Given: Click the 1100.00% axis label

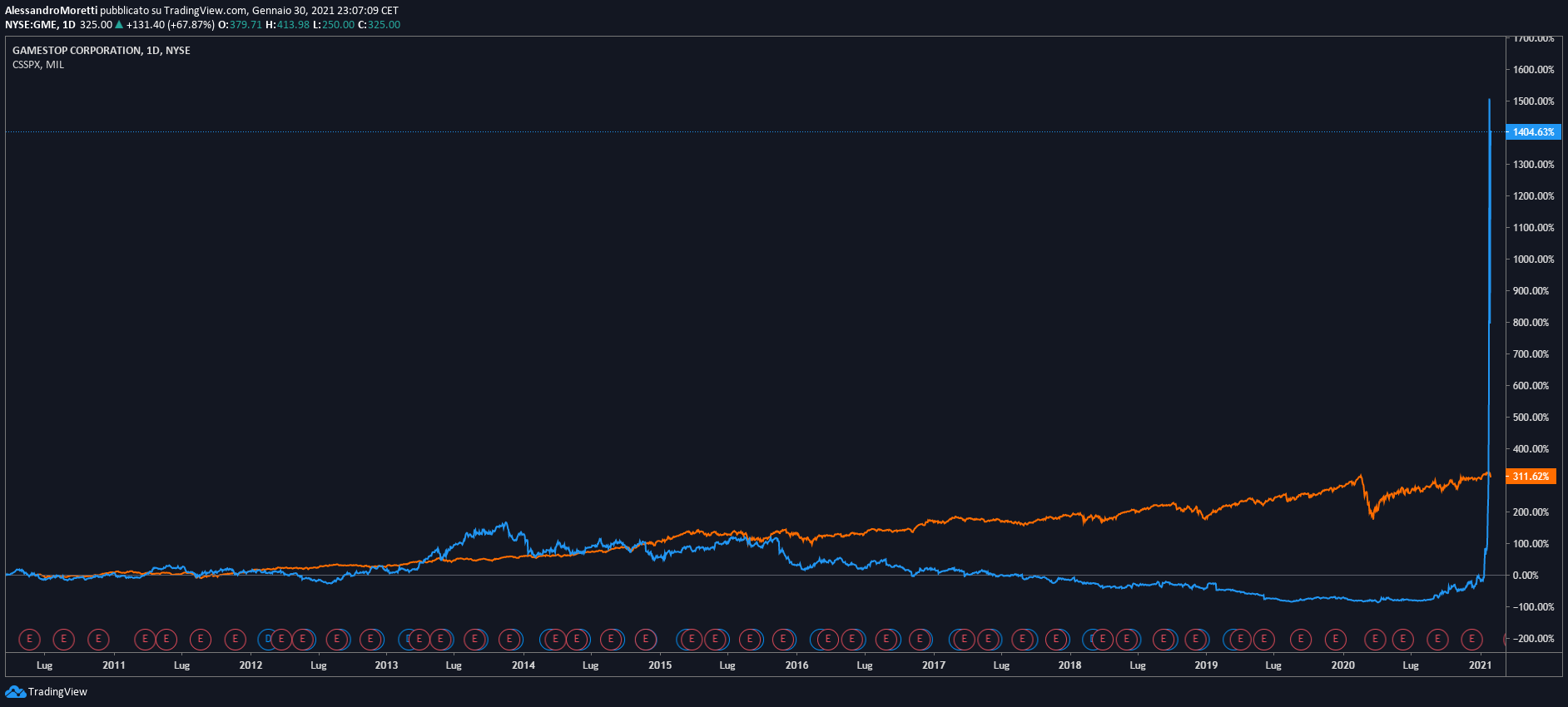Looking at the screenshot, I should 1533,228.
